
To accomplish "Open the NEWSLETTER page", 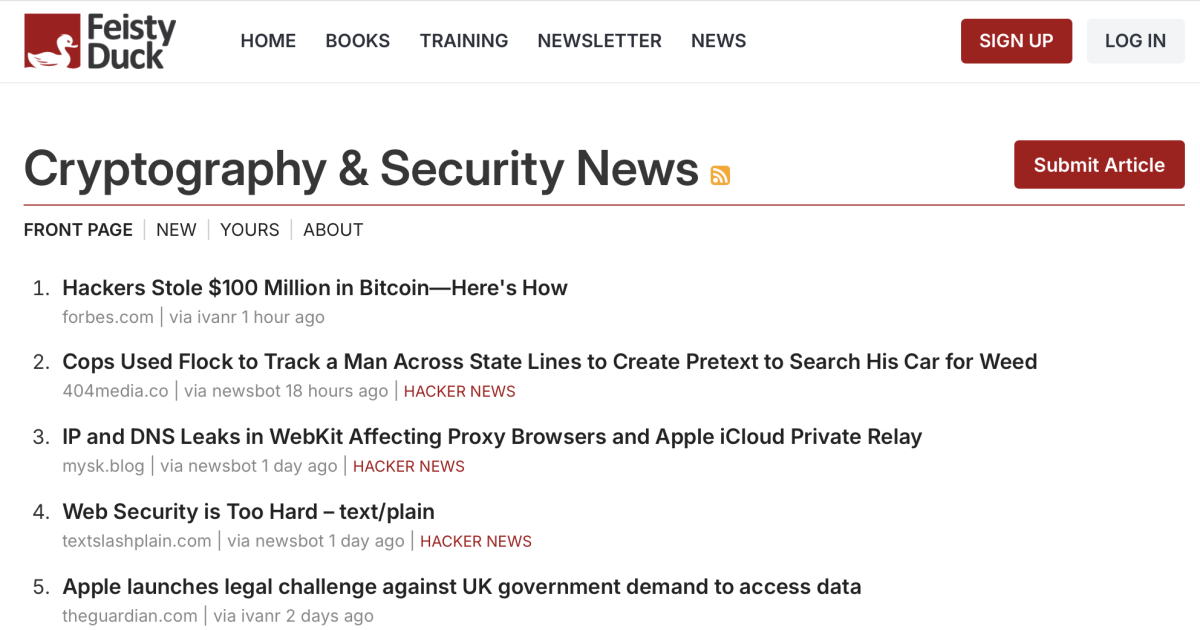I will tap(600, 41).
